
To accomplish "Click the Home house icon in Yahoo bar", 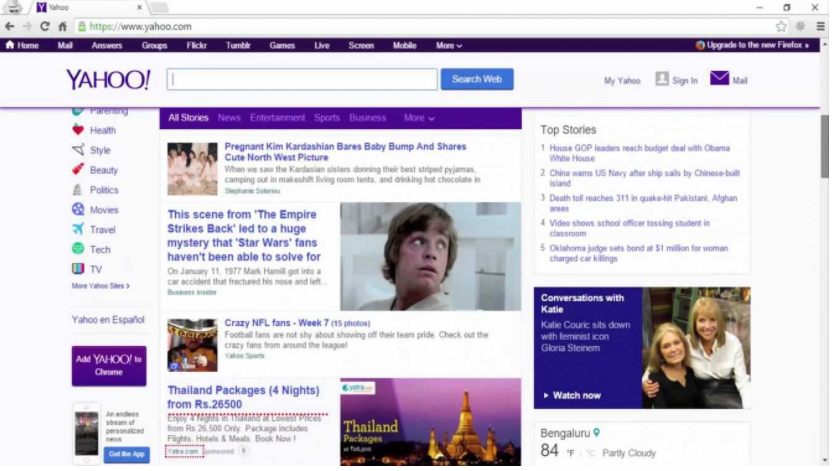I will click(10, 45).
